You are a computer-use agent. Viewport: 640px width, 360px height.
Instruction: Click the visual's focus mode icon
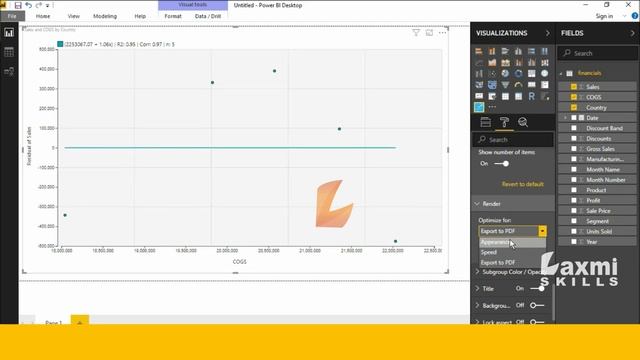pyautogui.click(x=429, y=33)
